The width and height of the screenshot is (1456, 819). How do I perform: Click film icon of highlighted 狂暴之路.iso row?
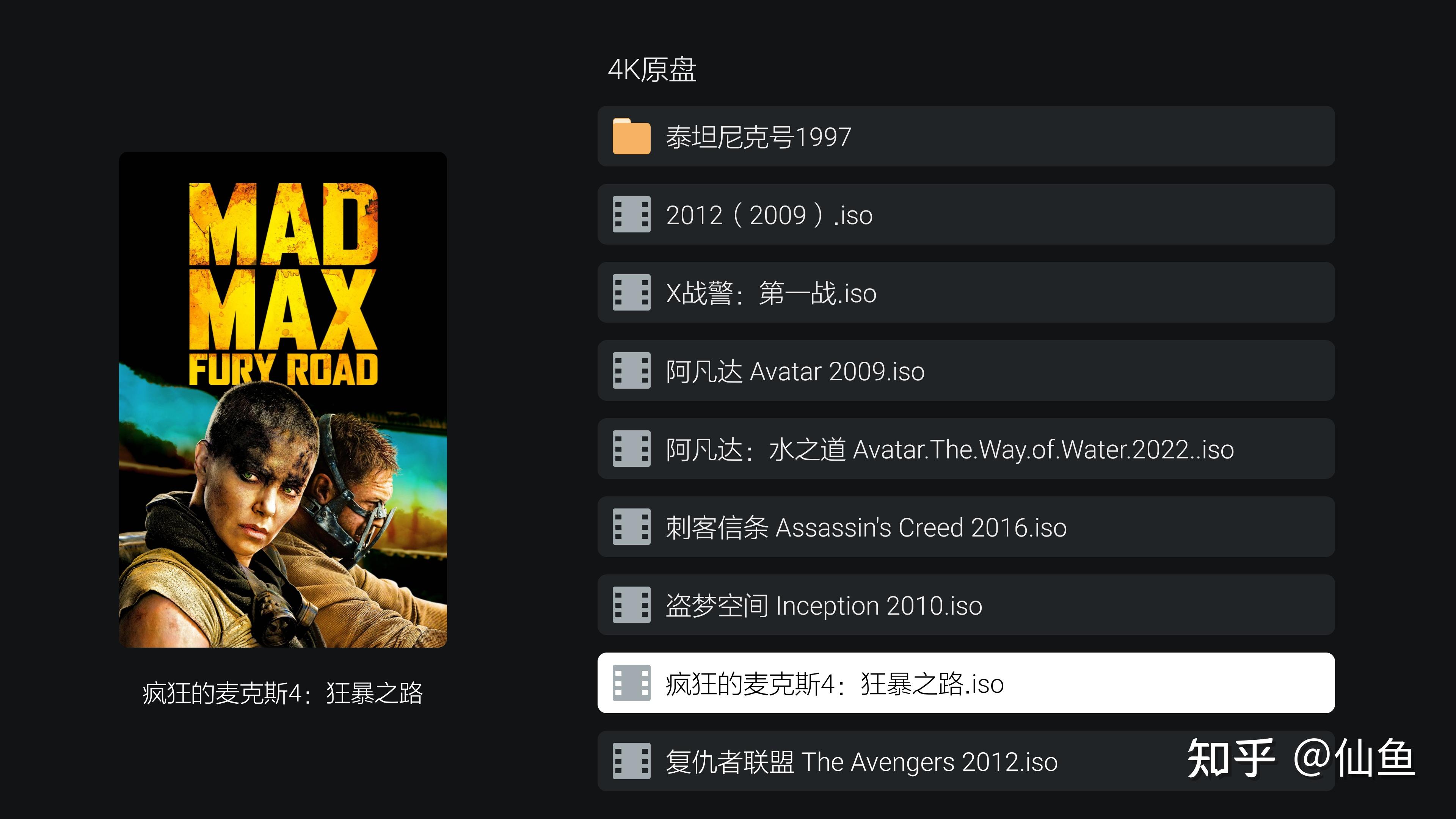pyautogui.click(x=631, y=683)
